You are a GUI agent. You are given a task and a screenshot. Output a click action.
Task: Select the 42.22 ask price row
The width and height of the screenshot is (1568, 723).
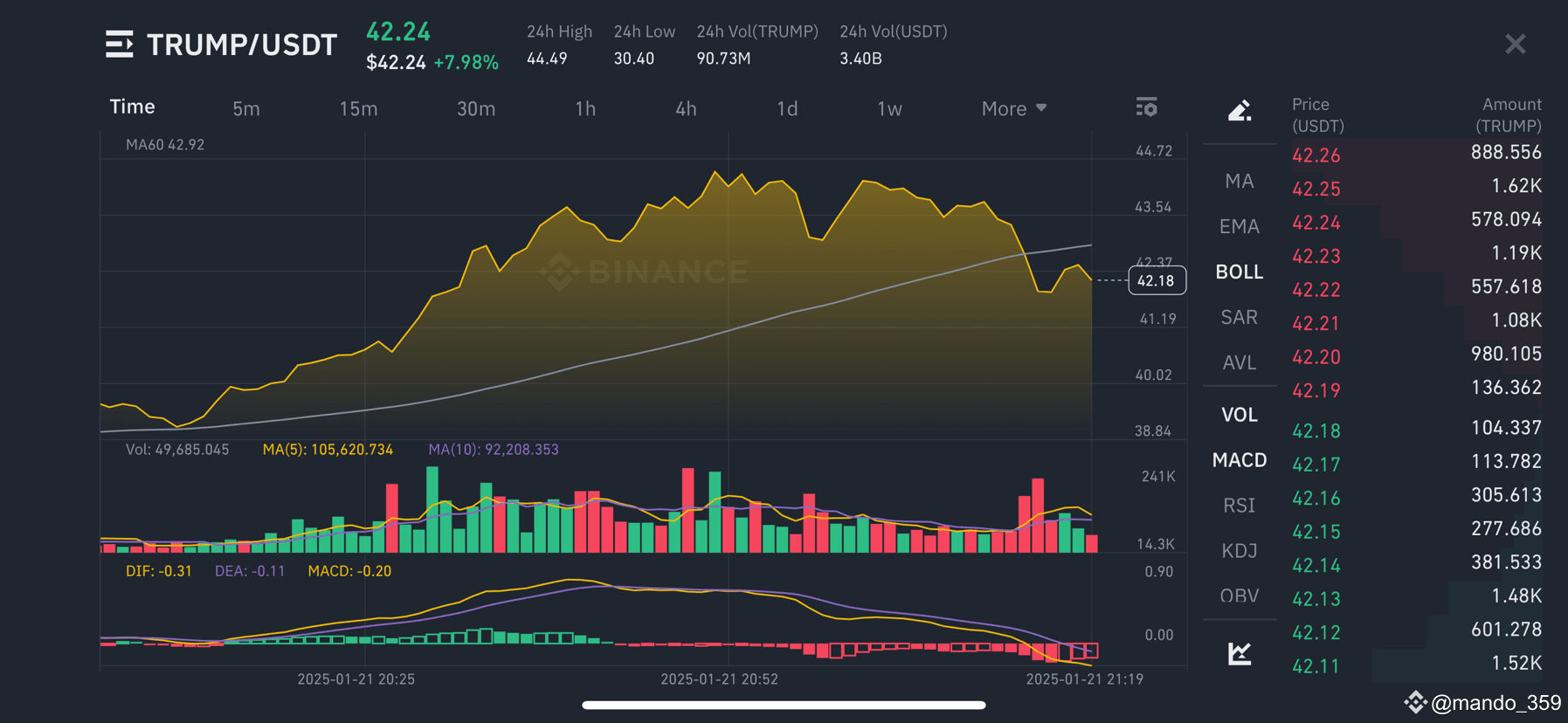1417,289
